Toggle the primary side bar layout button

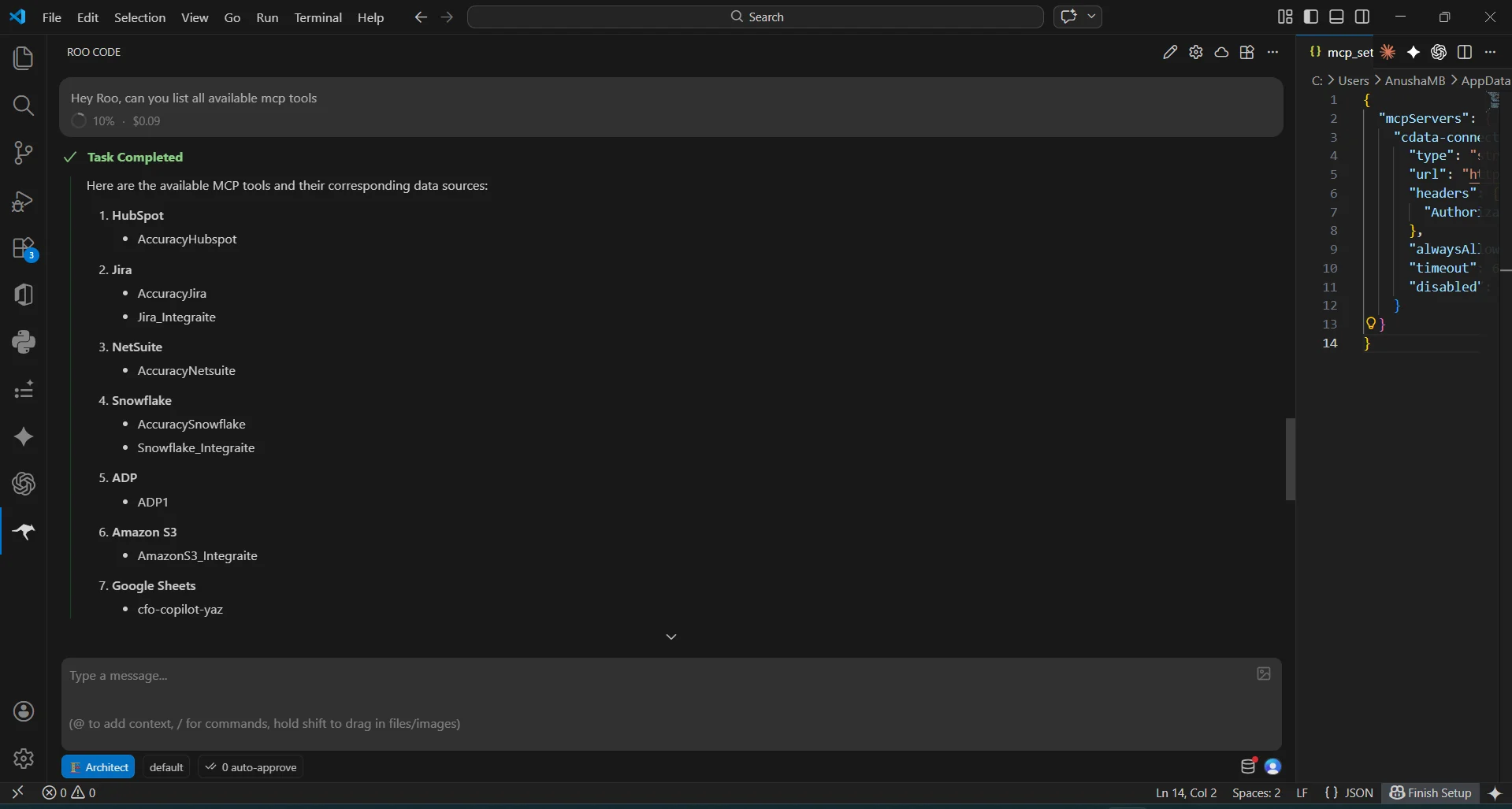tap(1311, 17)
